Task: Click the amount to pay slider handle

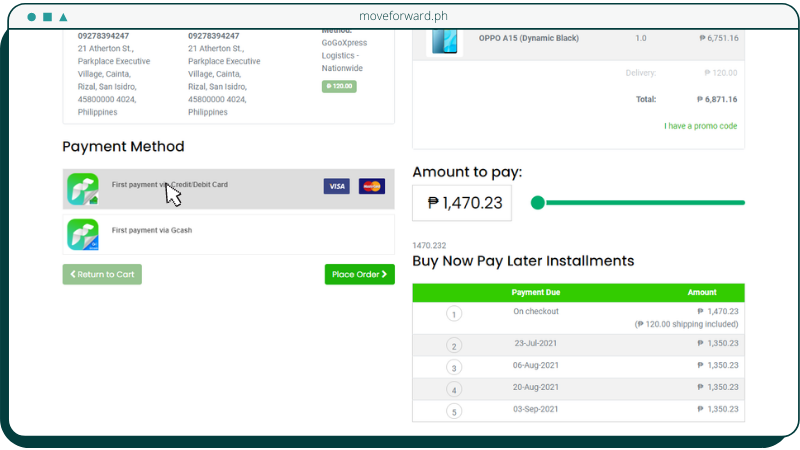Action: (538, 203)
